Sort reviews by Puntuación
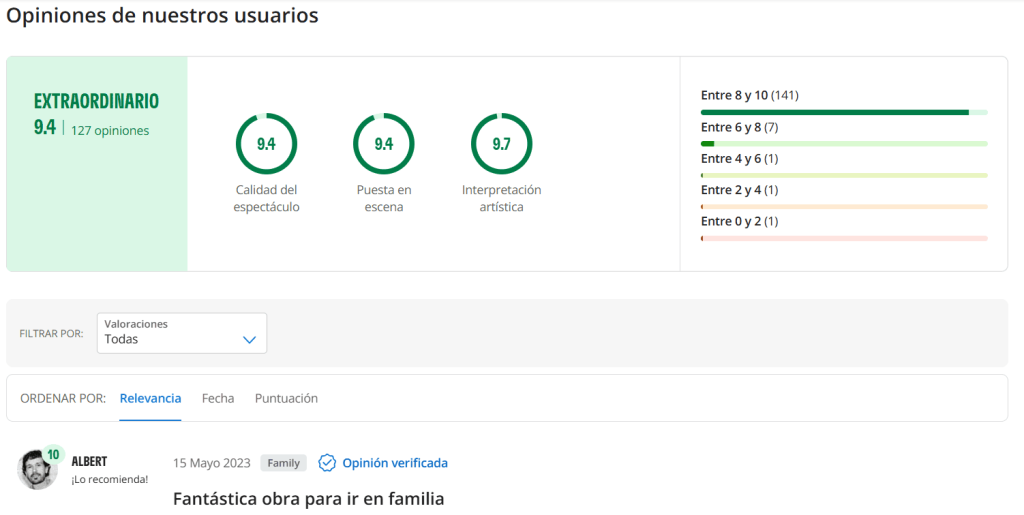This screenshot has width=1024, height=515. pos(286,398)
